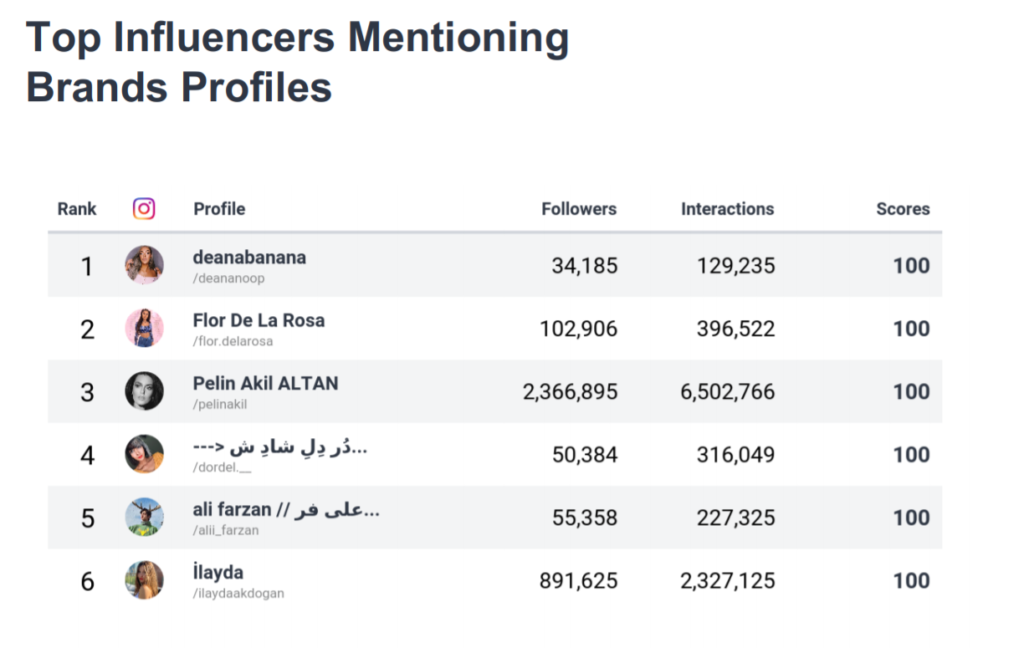Image resolution: width=1024 pixels, height=648 pixels.
Task: Sort by the Followers column header
Action: pyautogui.click(x=579, y=209)
